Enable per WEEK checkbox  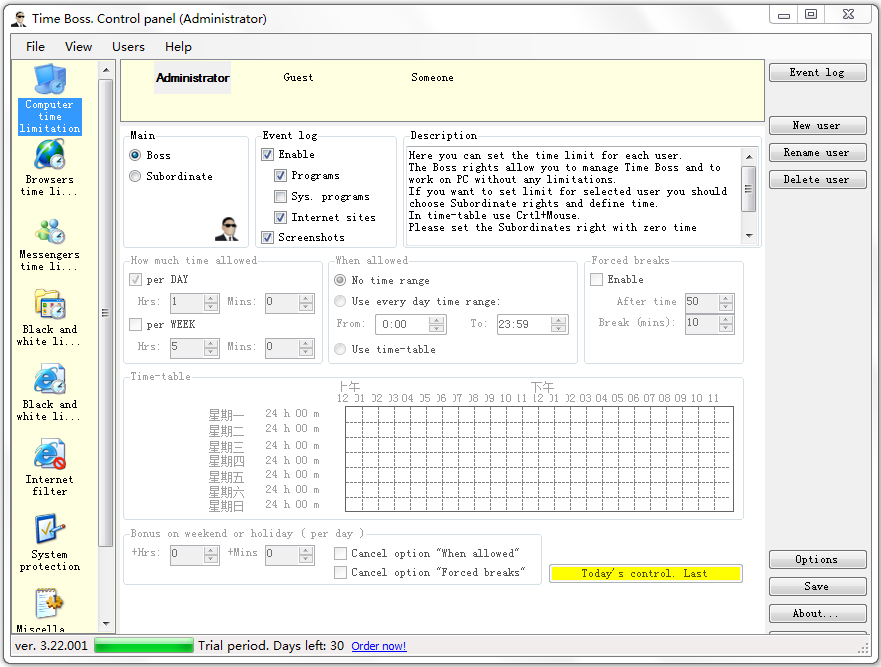point(135,324)
